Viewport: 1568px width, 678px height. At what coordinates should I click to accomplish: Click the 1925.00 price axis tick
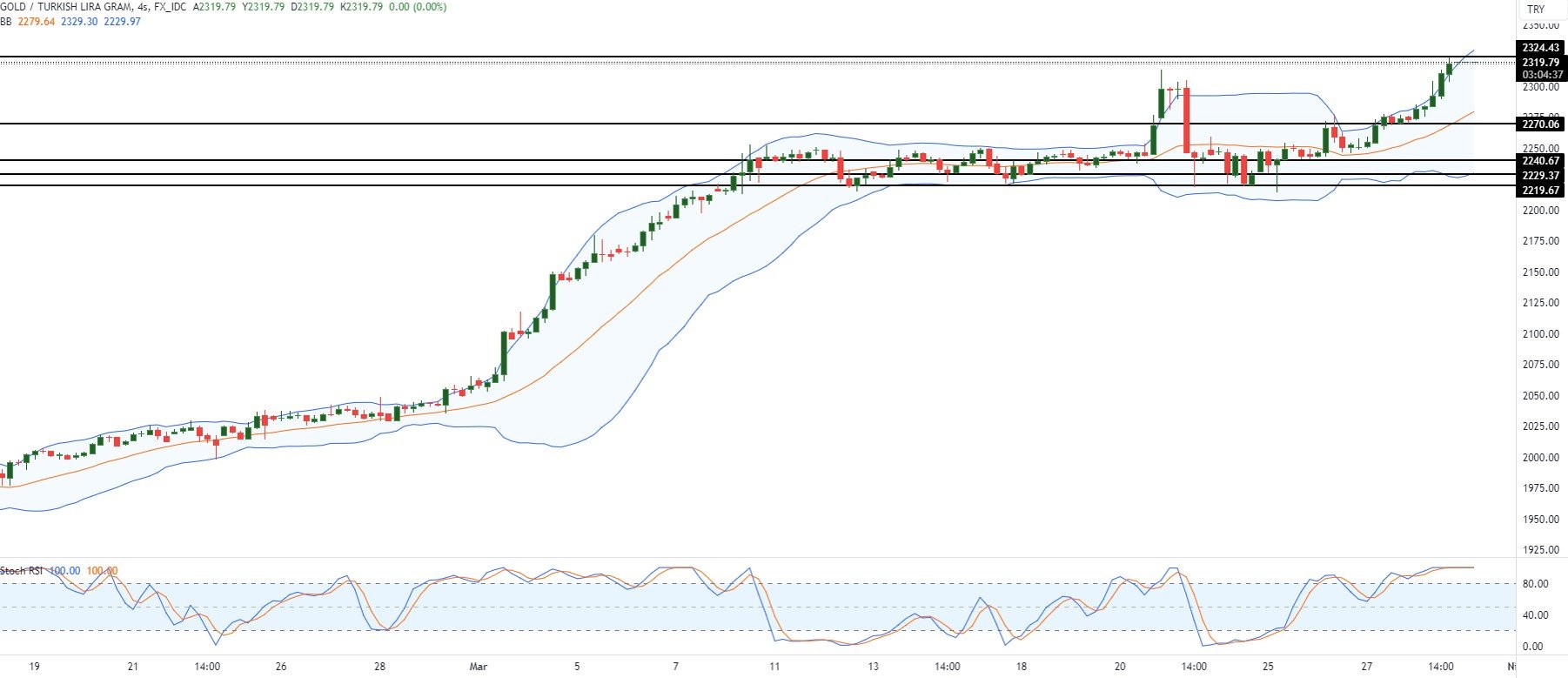click(1541, 550)
